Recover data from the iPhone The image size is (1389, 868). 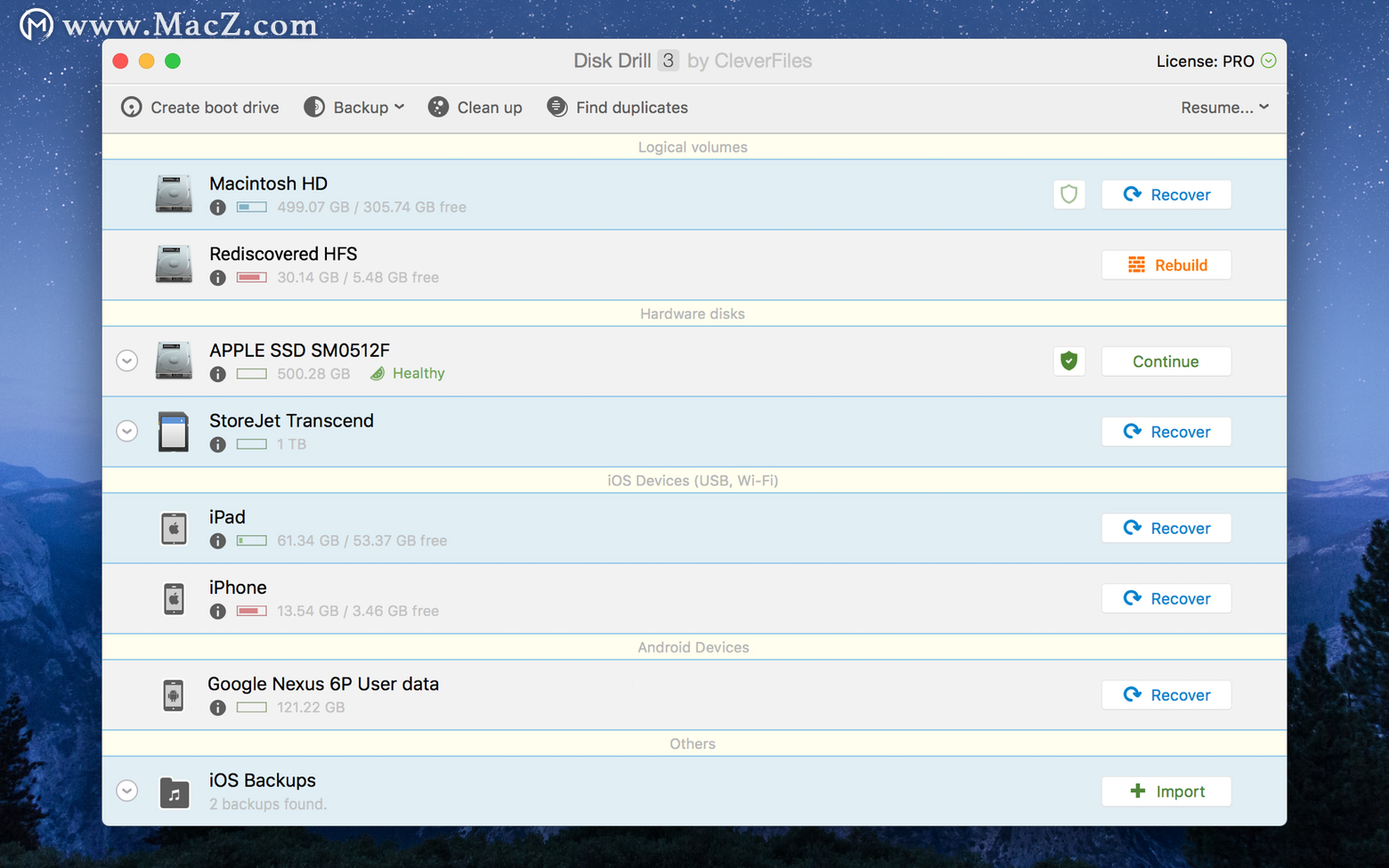click(1166, 598)
